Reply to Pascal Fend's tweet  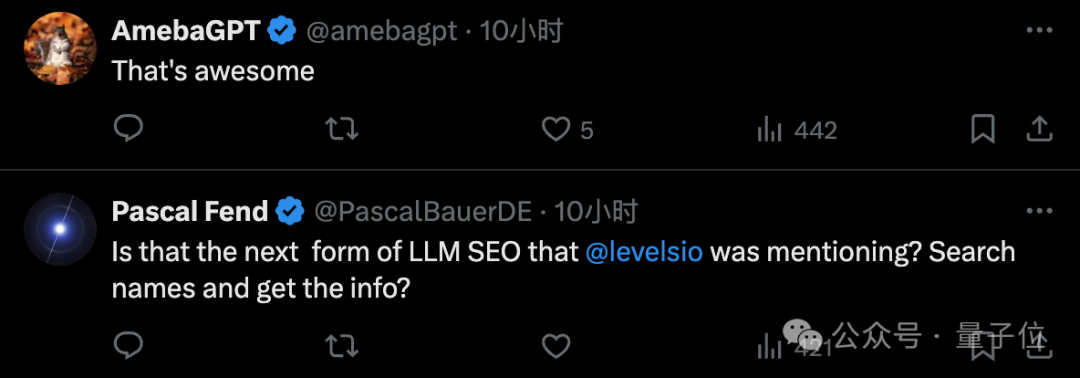tap(127, 345)
